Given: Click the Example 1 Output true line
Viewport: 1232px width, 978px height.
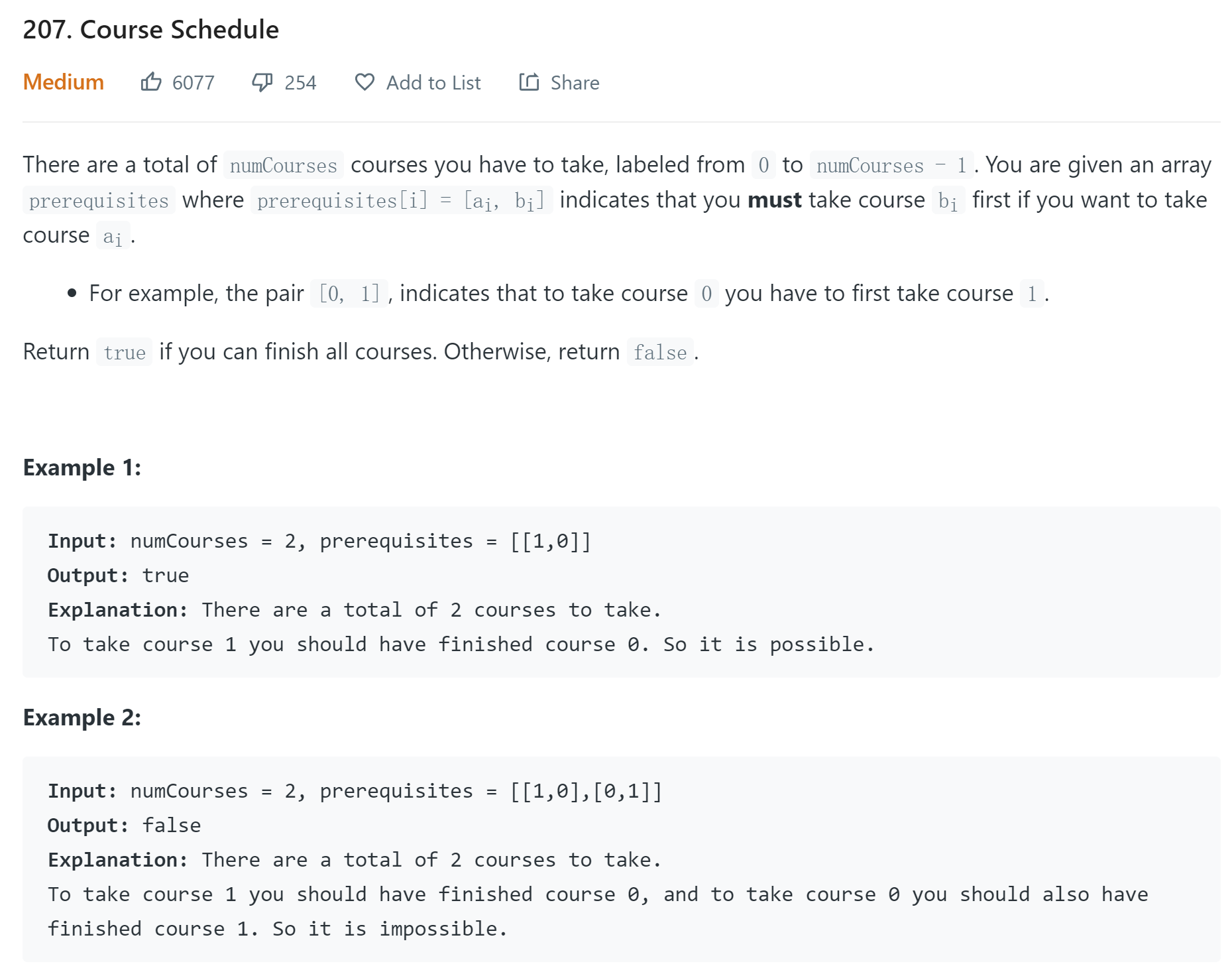Looking at the screenshot, I should 118,576.
